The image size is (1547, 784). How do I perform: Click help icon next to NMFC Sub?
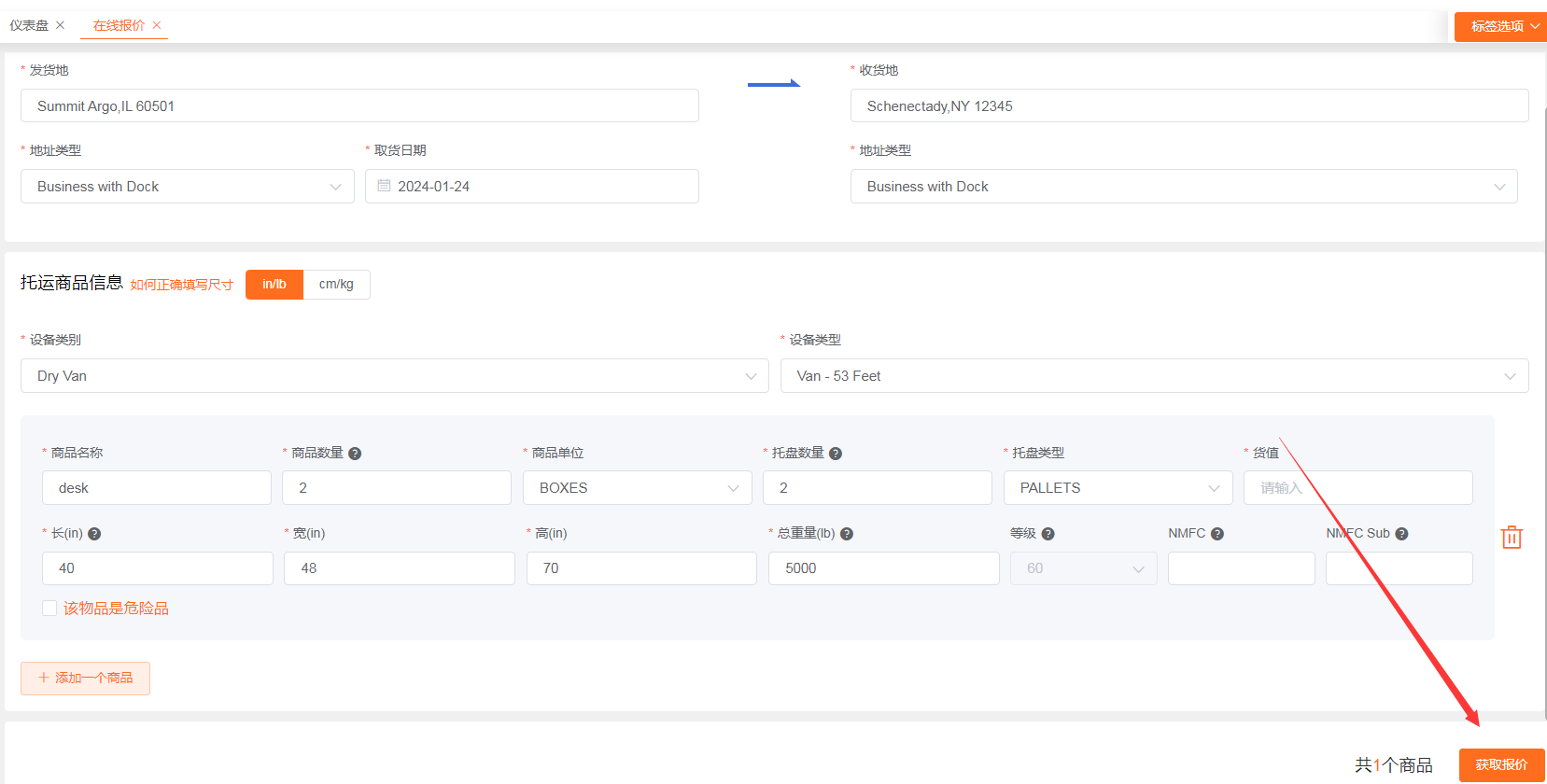coord(1401,534)
